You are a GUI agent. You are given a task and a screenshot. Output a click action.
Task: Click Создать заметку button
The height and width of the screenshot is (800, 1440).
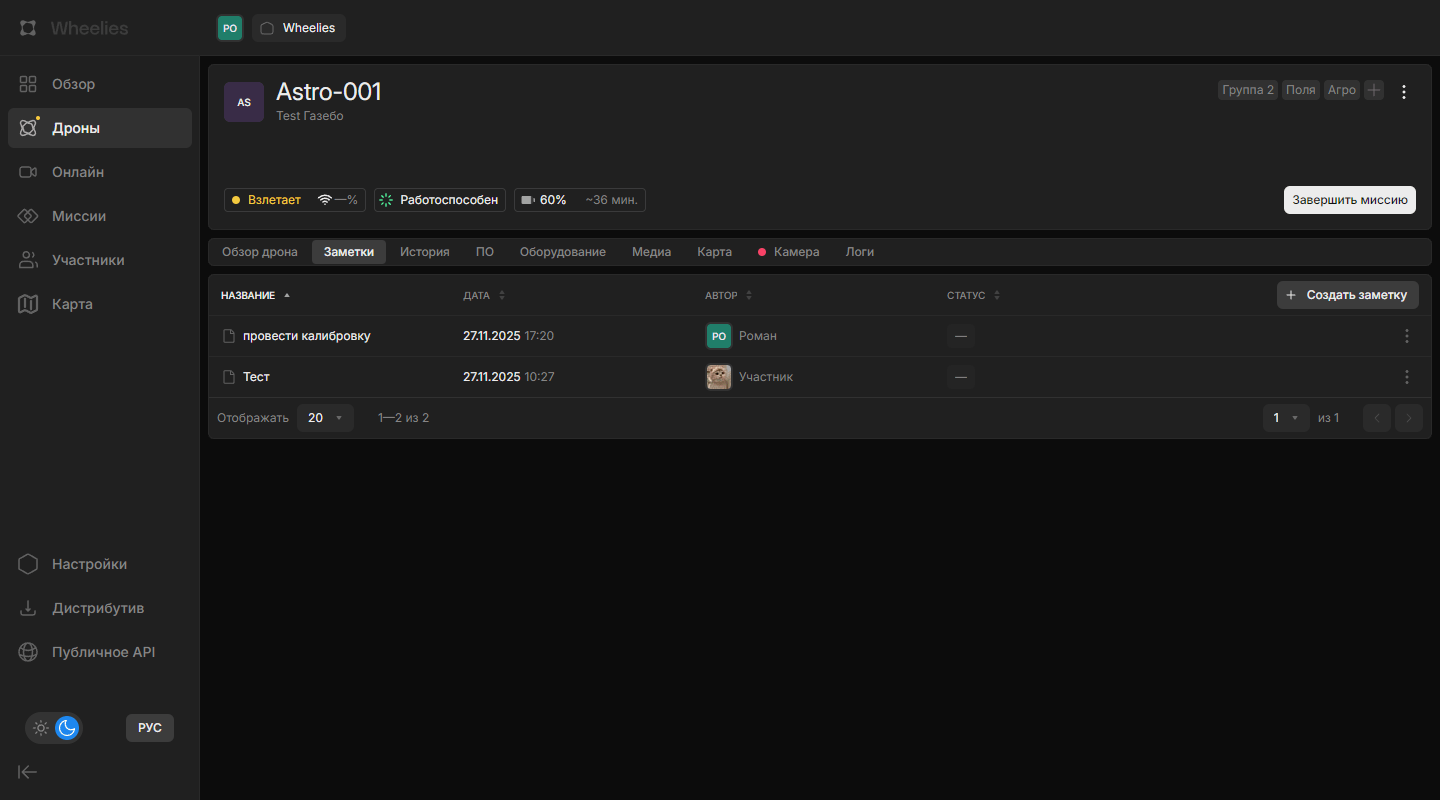(1347, 295)
